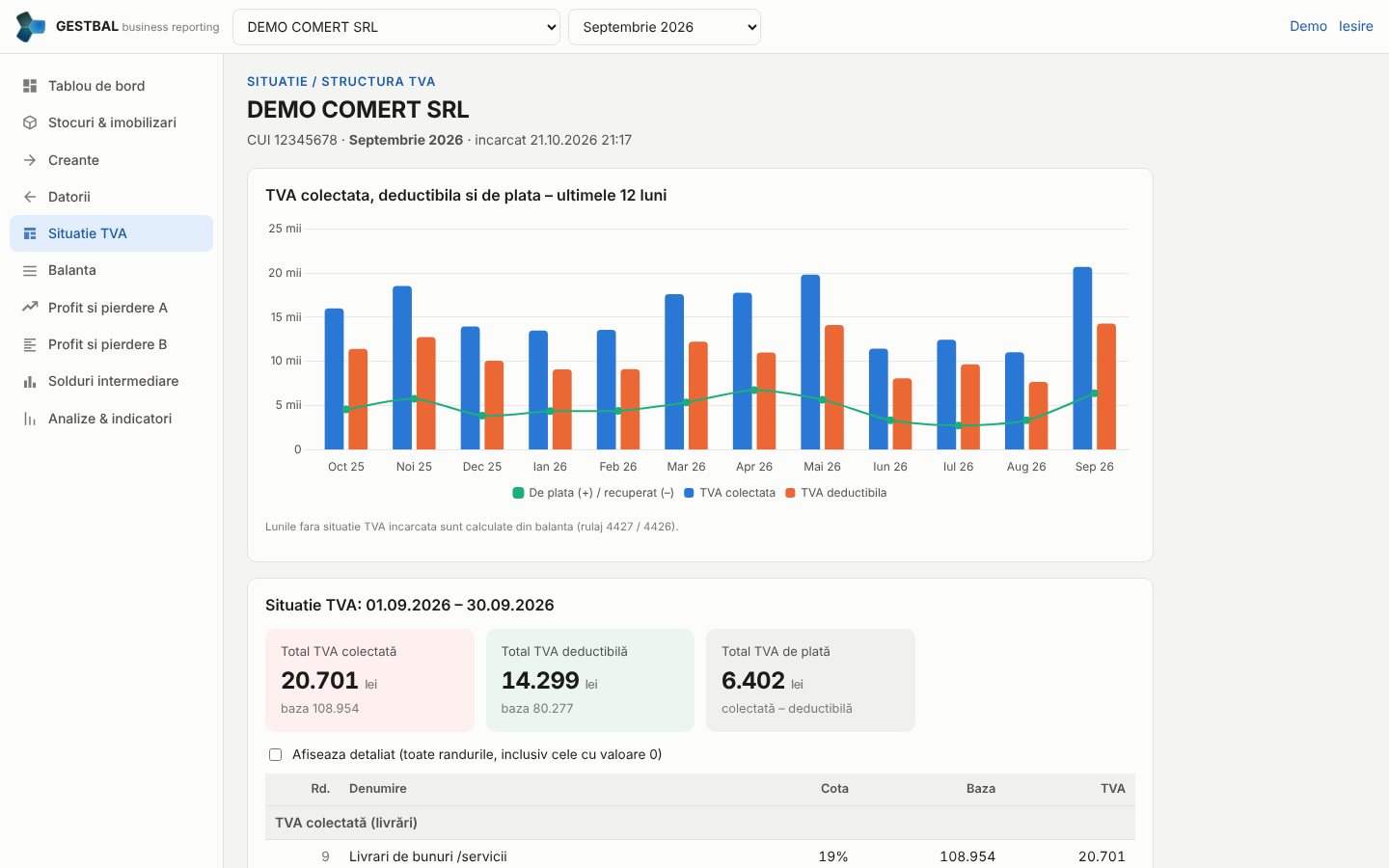Open Analize & indicatori page

click(111, 419)
